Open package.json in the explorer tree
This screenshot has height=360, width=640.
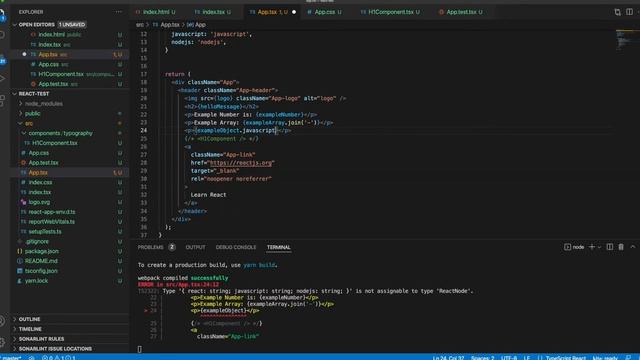pyautogui.click(x=42, y=251)
